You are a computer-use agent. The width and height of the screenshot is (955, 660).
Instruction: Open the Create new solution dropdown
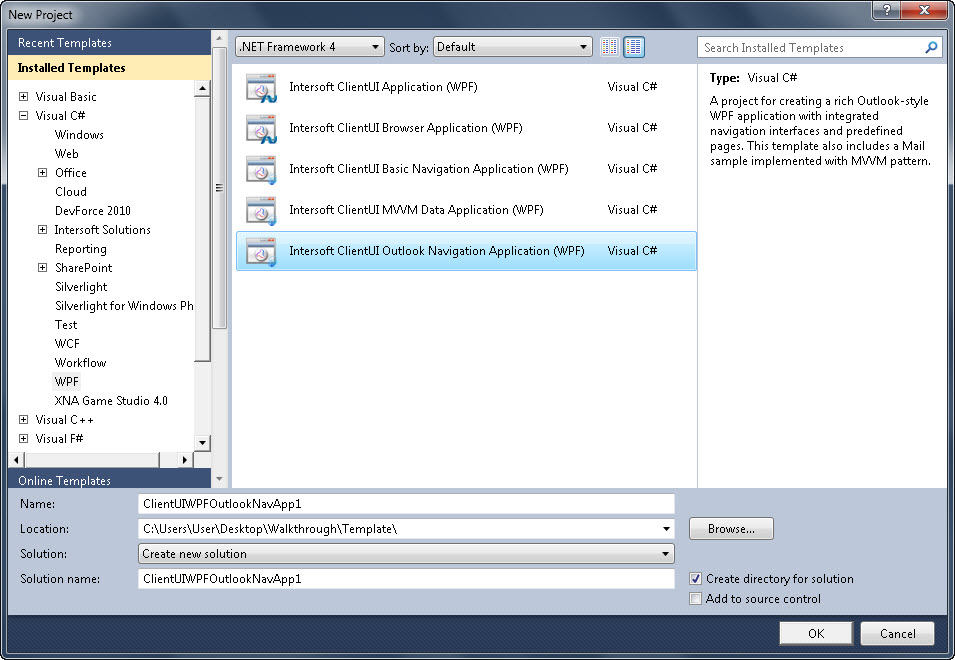pyautogui.click(x=406, y=553)
